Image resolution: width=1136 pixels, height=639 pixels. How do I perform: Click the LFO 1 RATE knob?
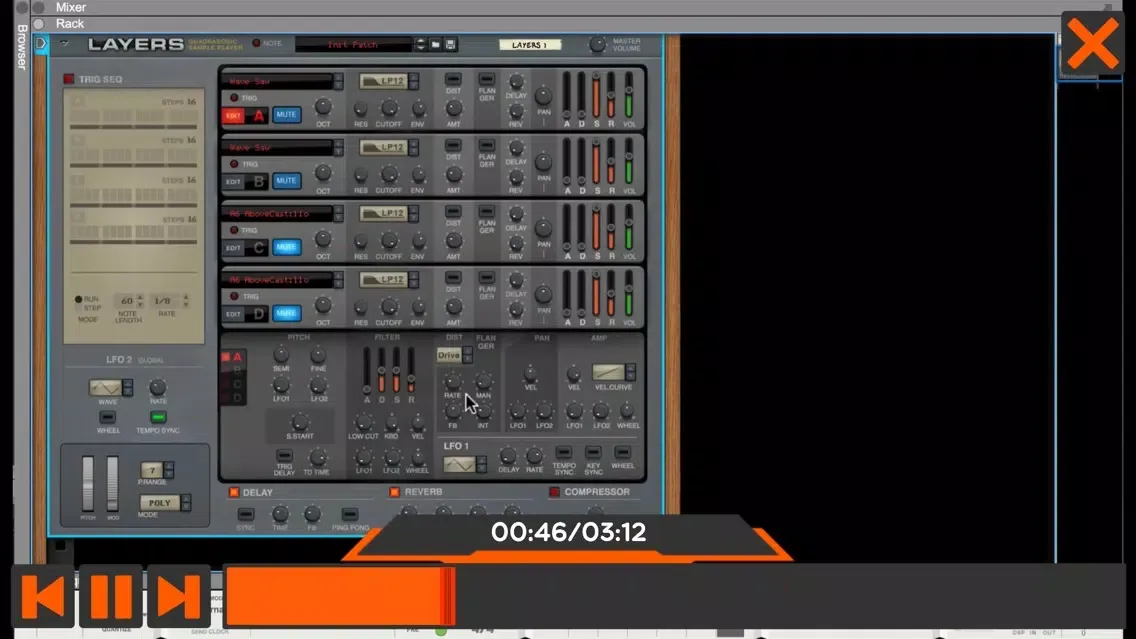click(534, 456)
